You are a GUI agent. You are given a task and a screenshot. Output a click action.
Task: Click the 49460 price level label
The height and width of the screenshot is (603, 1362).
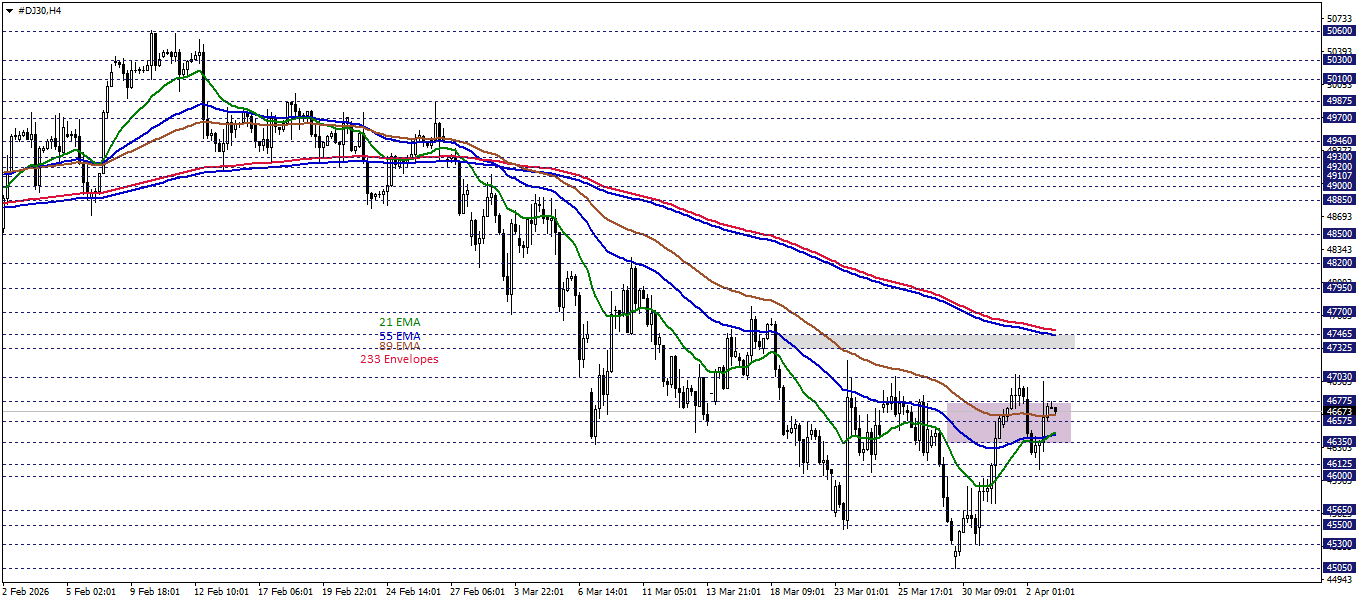tap(1339, 142)
